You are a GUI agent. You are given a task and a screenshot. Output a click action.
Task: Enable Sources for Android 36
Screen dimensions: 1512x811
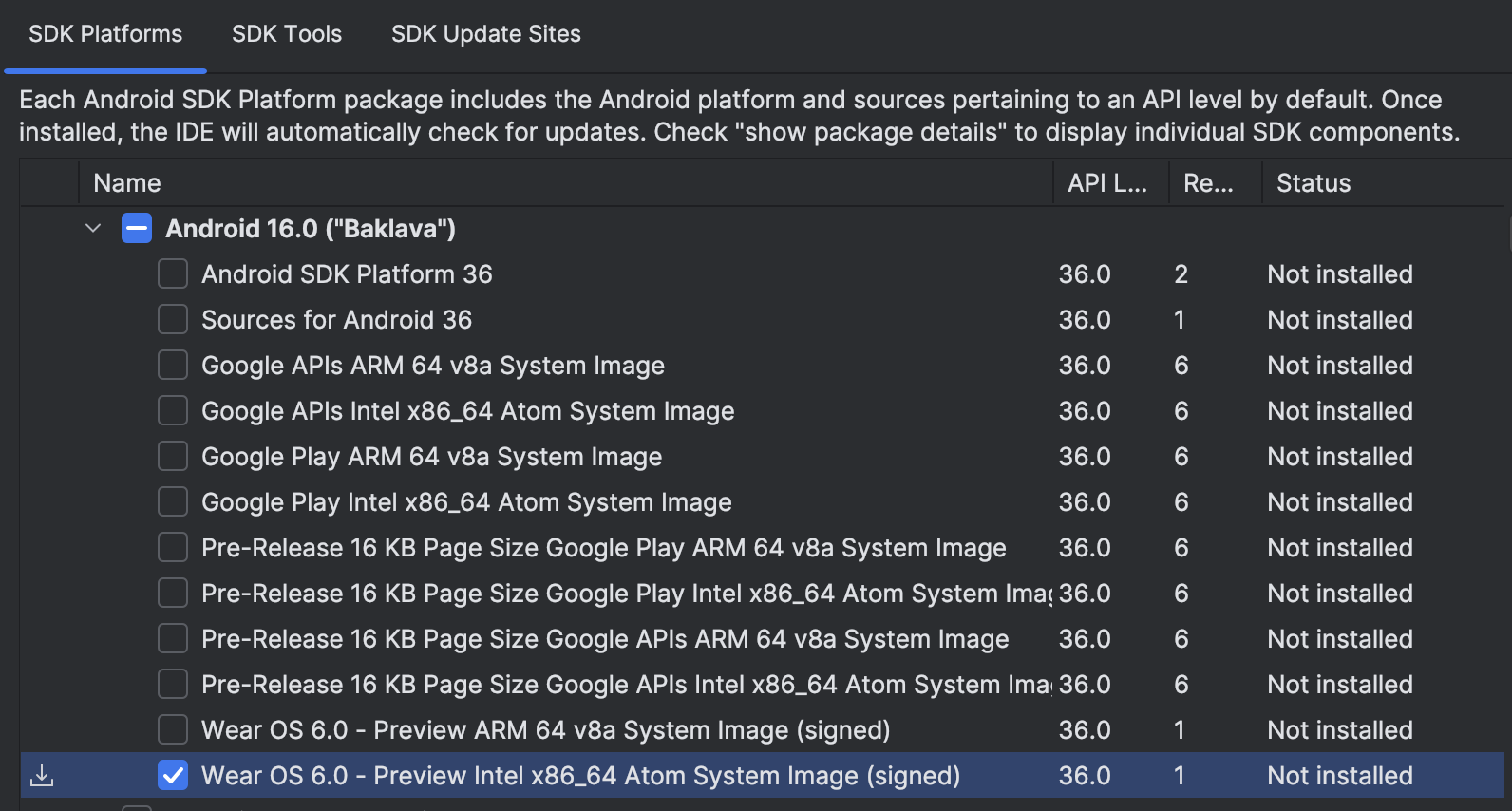click(173, 320)
